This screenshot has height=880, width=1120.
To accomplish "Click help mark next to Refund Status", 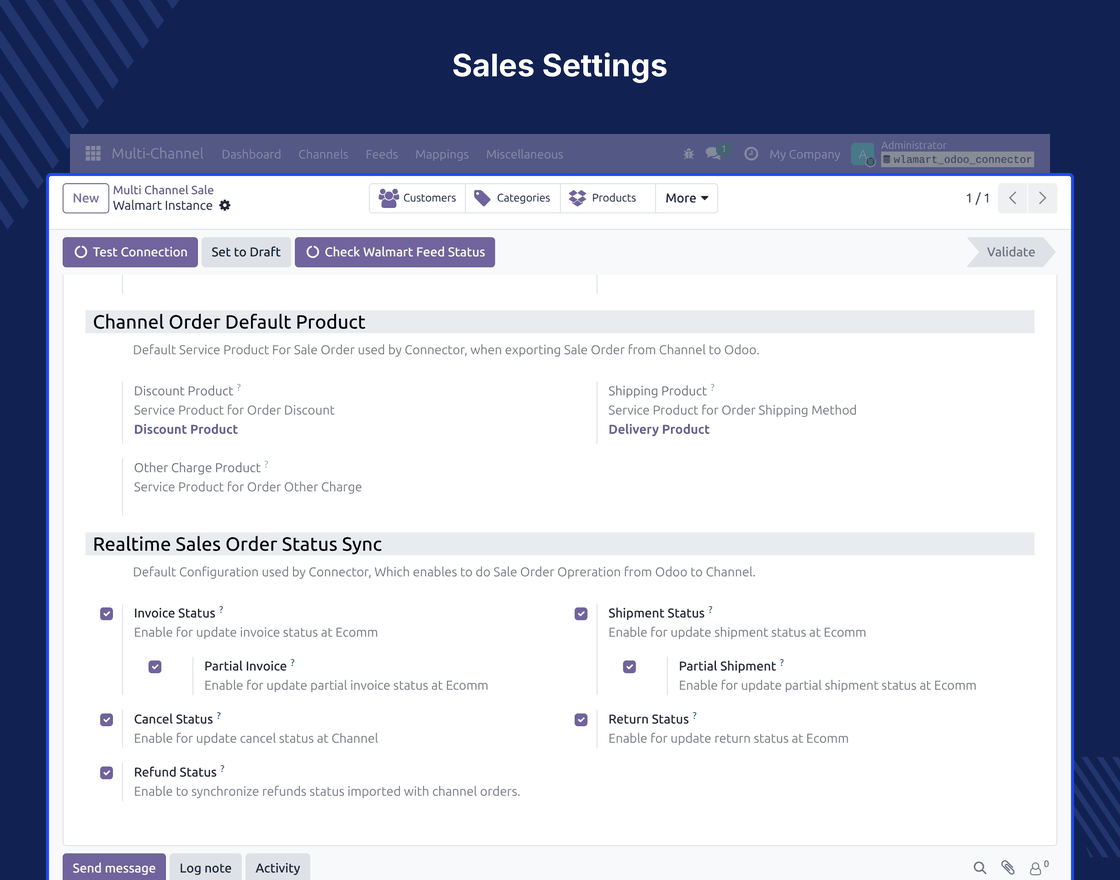I will [x=222, y=768].
